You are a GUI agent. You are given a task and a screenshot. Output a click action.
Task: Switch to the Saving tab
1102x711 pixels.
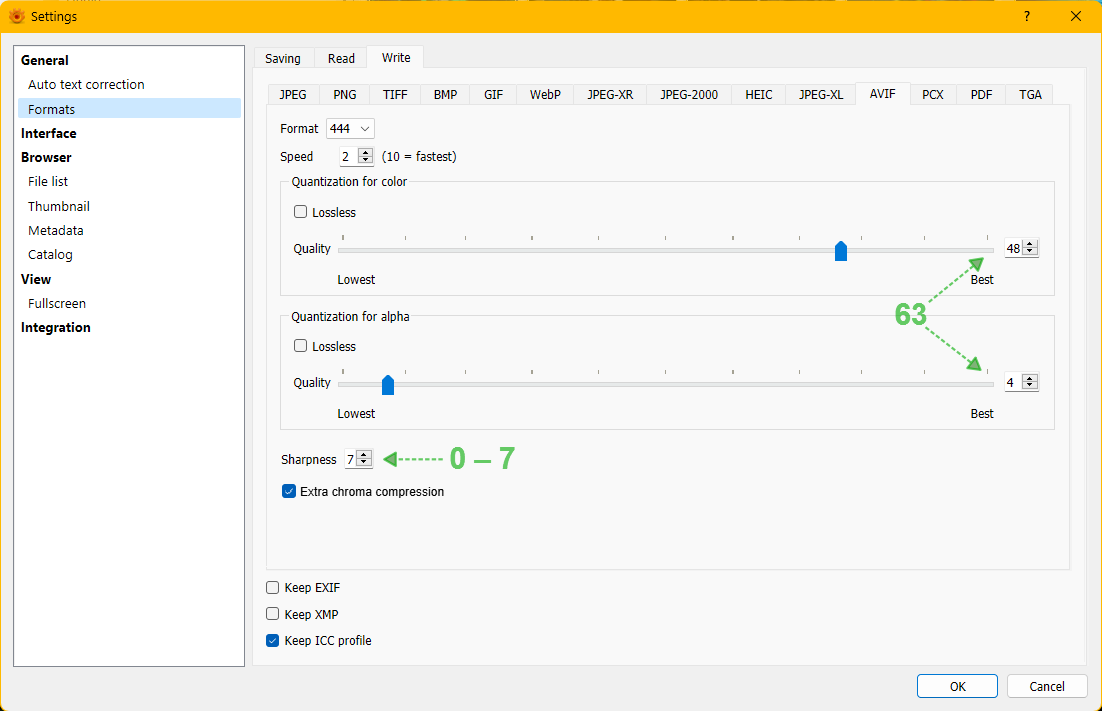(x=283, y=59)
